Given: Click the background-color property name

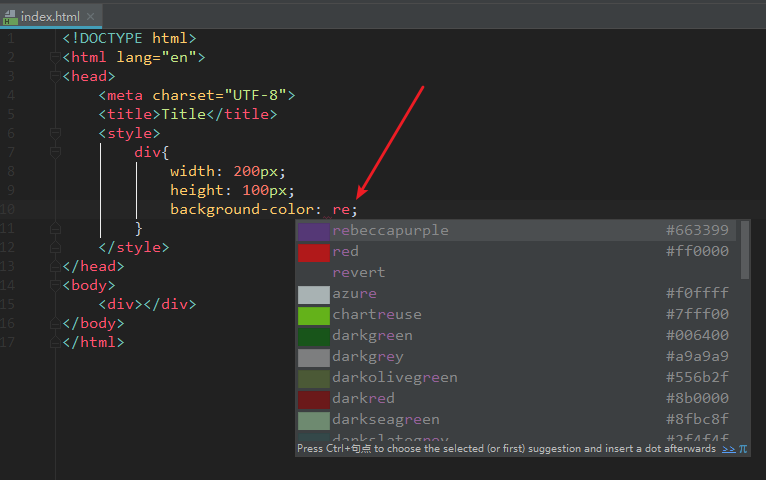Looking at the screenshot, I should 242,209.
